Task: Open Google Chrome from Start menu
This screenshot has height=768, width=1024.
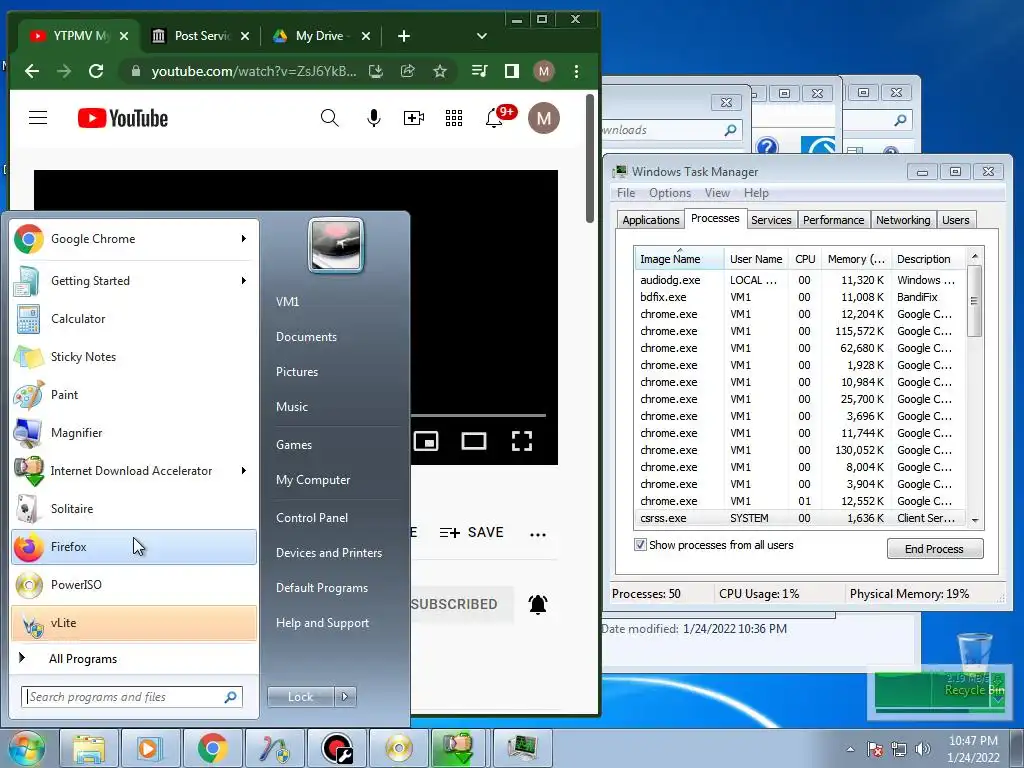Action: click(134, 239)
